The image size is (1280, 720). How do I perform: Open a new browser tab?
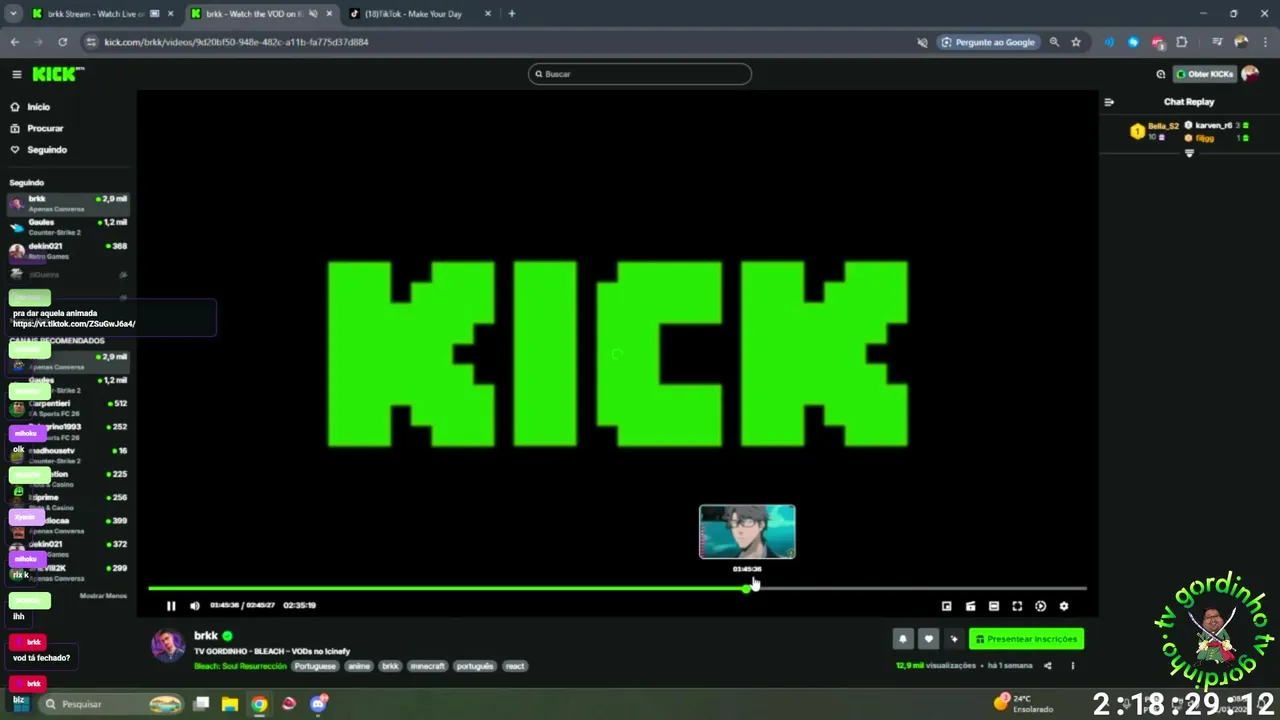[x=512, y=14]
